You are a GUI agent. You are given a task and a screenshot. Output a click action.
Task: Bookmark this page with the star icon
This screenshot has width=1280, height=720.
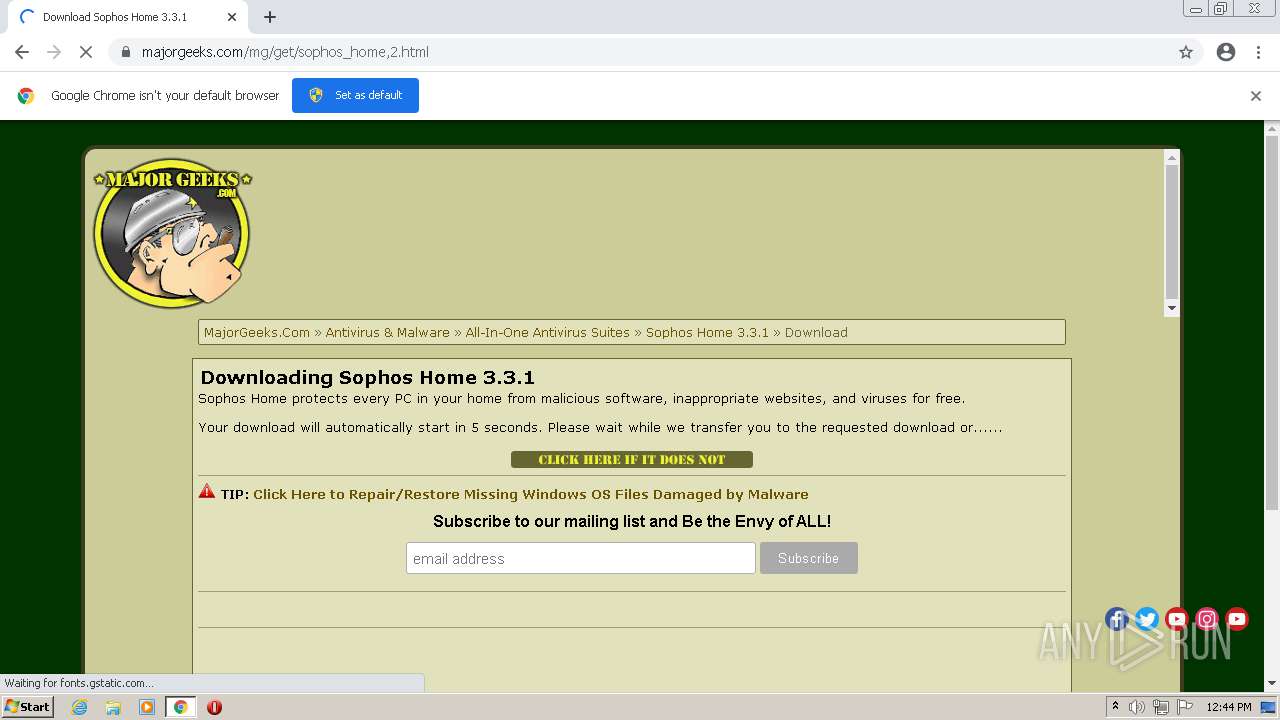1186,52
